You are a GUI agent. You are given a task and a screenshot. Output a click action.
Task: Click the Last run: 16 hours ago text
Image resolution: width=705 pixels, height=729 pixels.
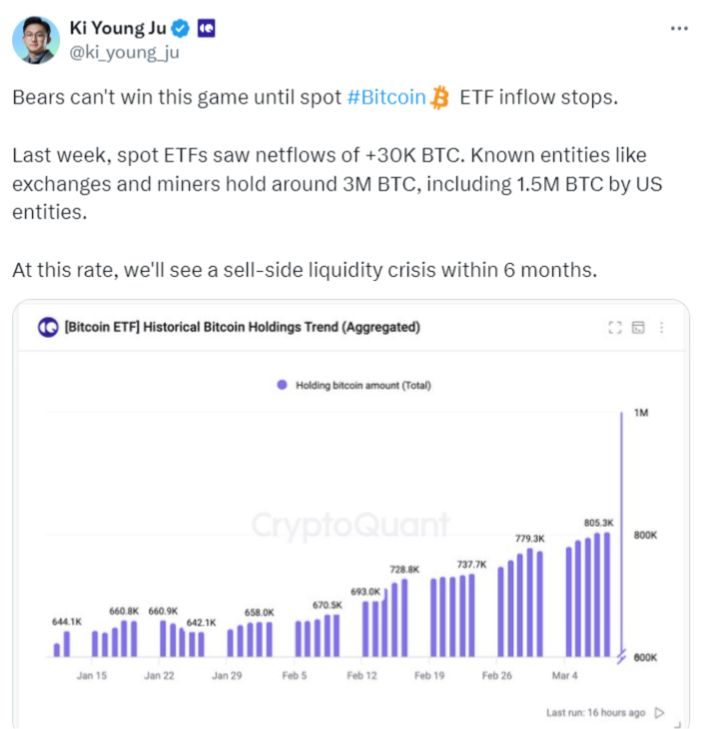(x=595, y=713)
